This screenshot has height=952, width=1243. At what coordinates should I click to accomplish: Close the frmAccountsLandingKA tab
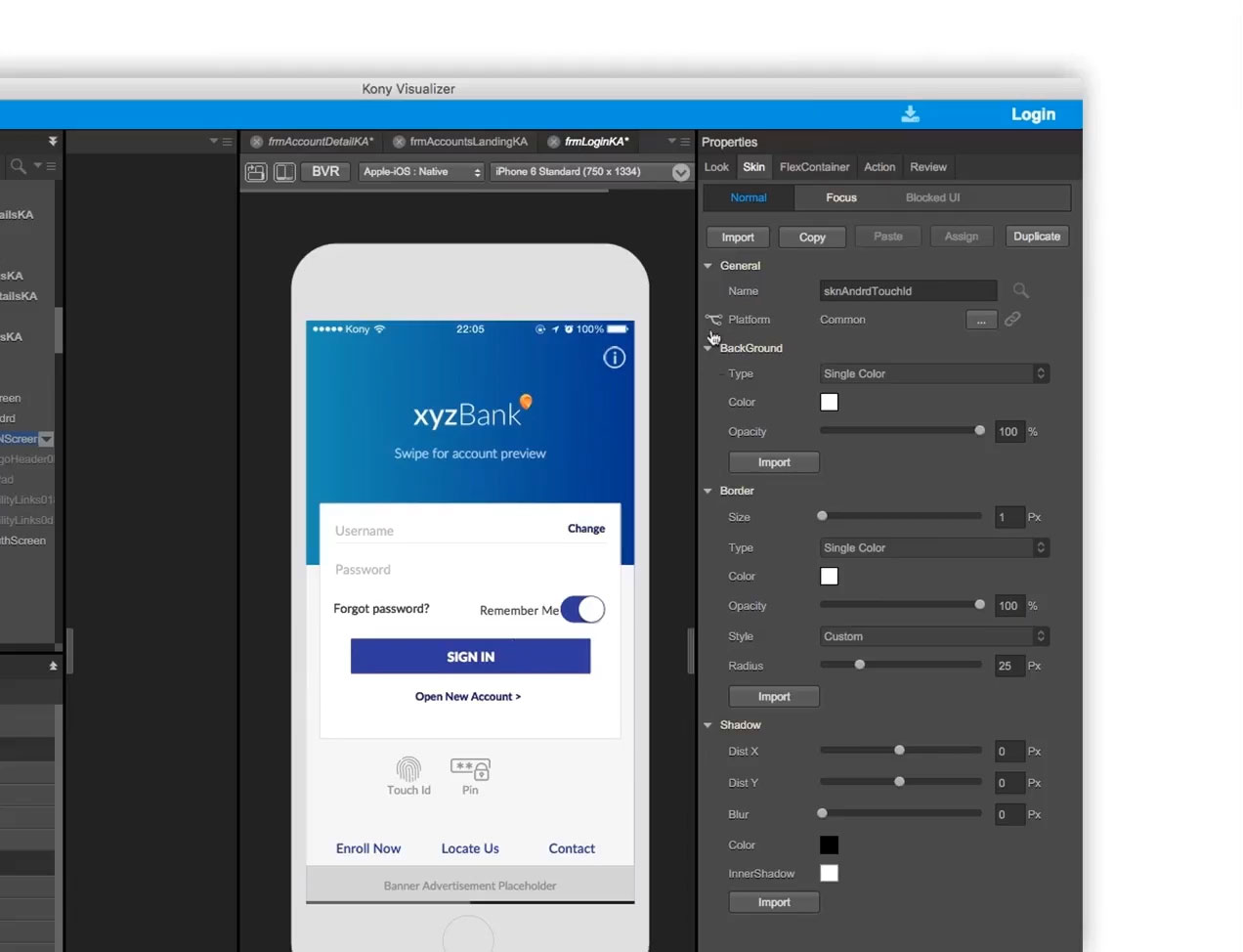(x=399, y=142)
